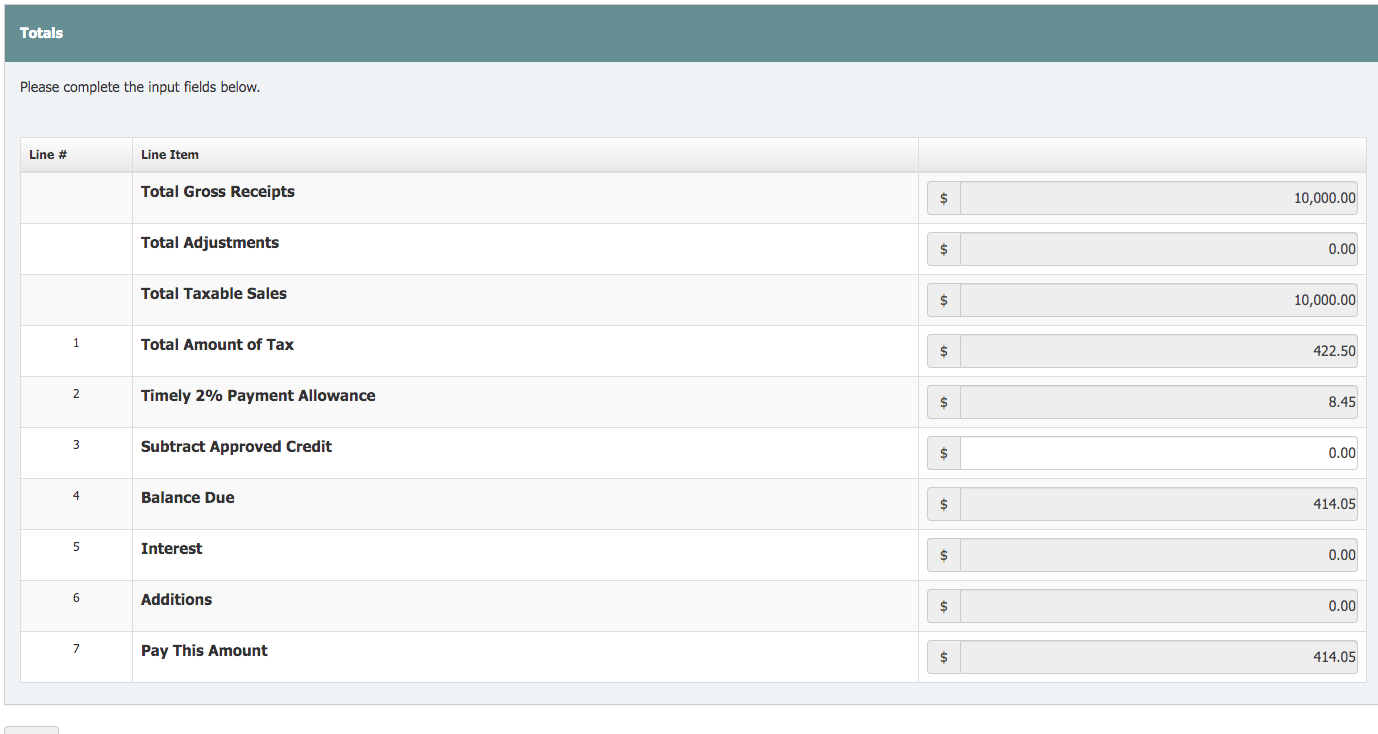Viewport: 1378px width, 734px height.
Task: Click the dollar sign beside Total Amount of Tax
Action: tap(944, 351)
